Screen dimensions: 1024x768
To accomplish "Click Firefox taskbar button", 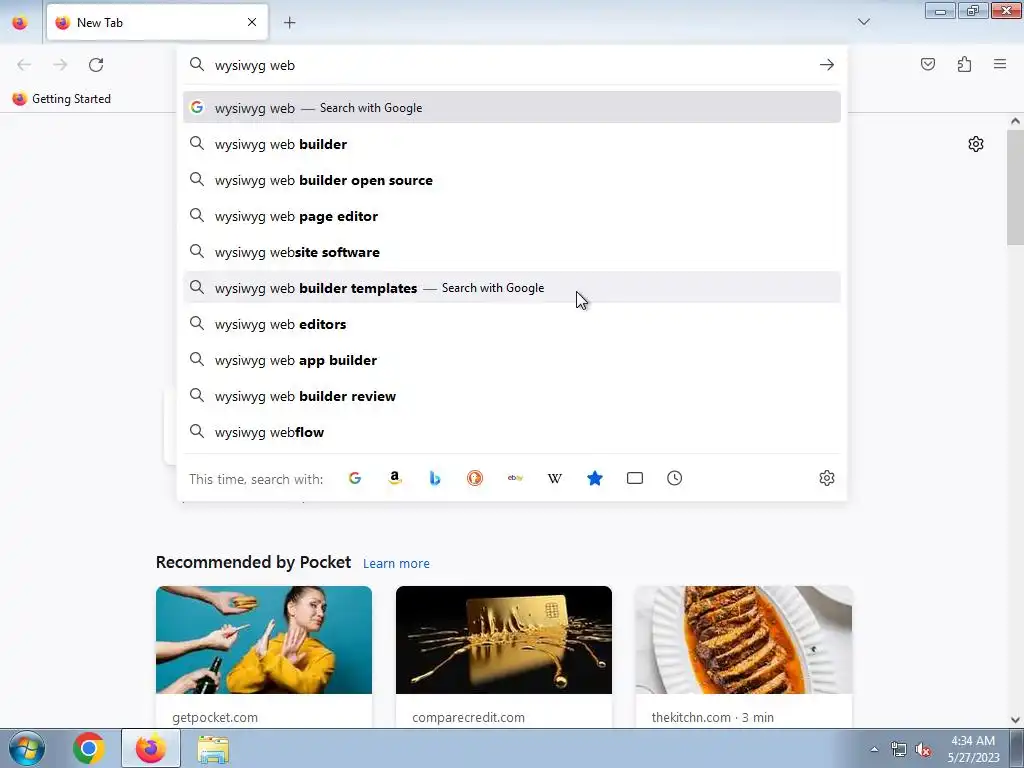I will point(151,748).
